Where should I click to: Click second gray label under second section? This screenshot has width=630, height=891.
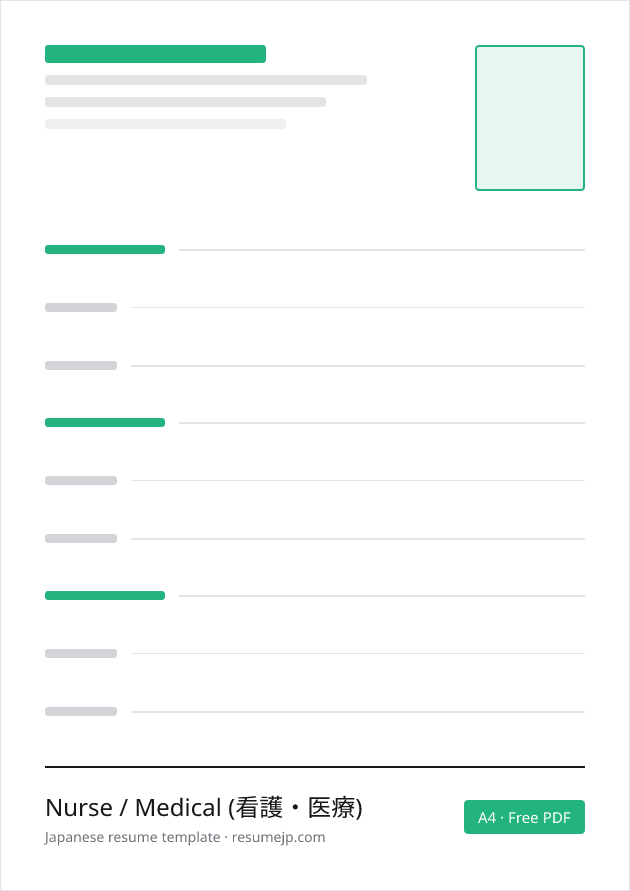point(81,539)
